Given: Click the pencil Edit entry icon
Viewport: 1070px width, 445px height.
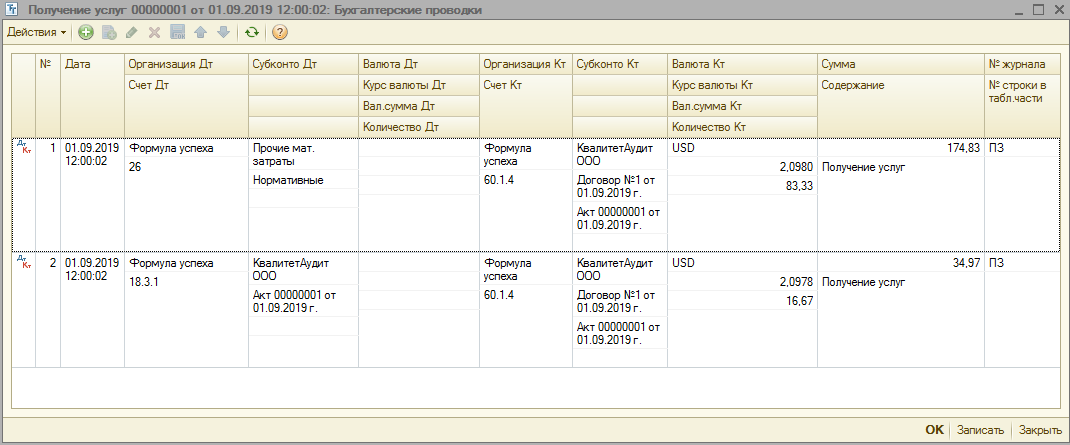Looking at the screenshot, I should click(x=132, y=32).
